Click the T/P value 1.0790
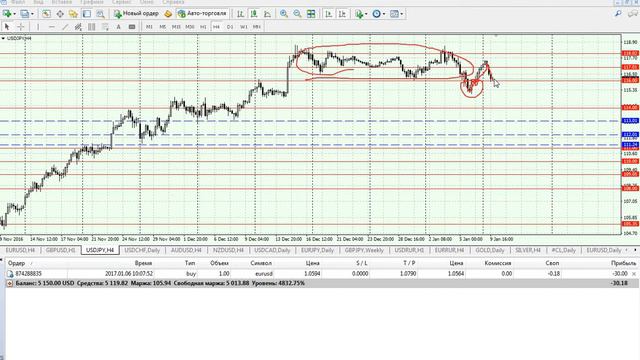 408,274
